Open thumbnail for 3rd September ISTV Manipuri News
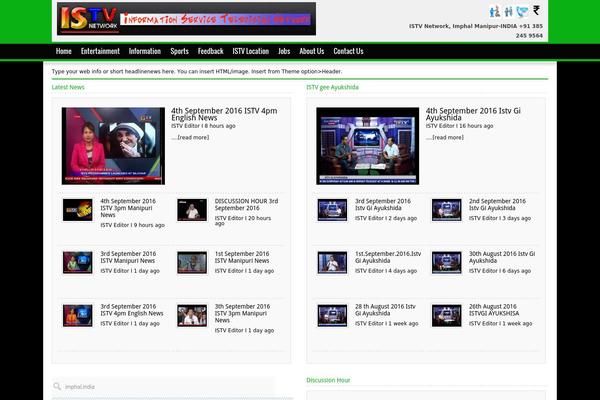This screenshot has height=400, width=600. pos(78,262)
